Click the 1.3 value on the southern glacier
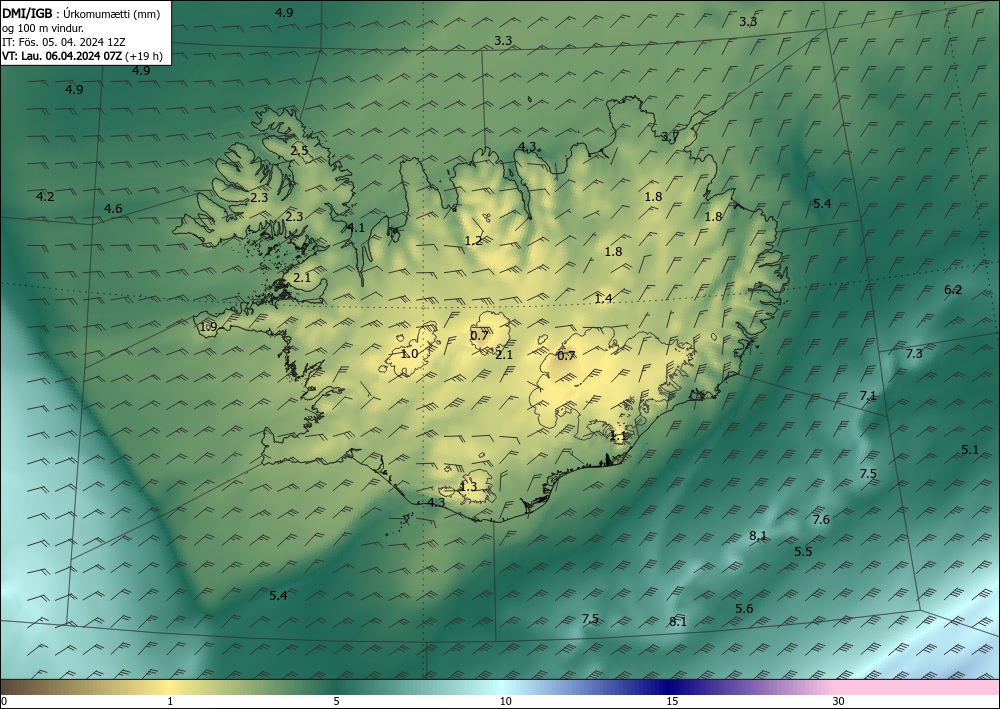This screenshot has width=1000, height=709. point(468,486)
